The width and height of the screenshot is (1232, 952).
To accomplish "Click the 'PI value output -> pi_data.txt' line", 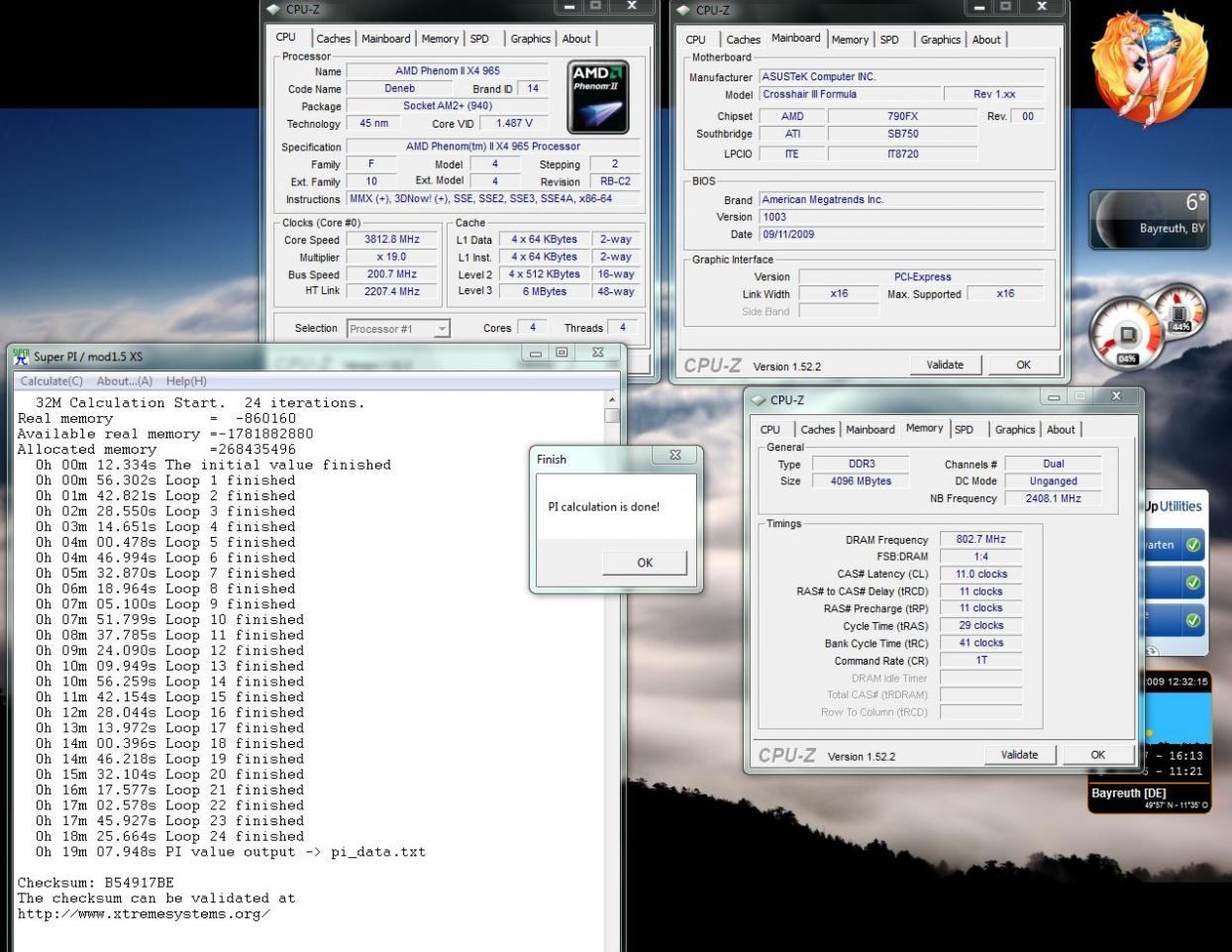I will coord(231,852).
